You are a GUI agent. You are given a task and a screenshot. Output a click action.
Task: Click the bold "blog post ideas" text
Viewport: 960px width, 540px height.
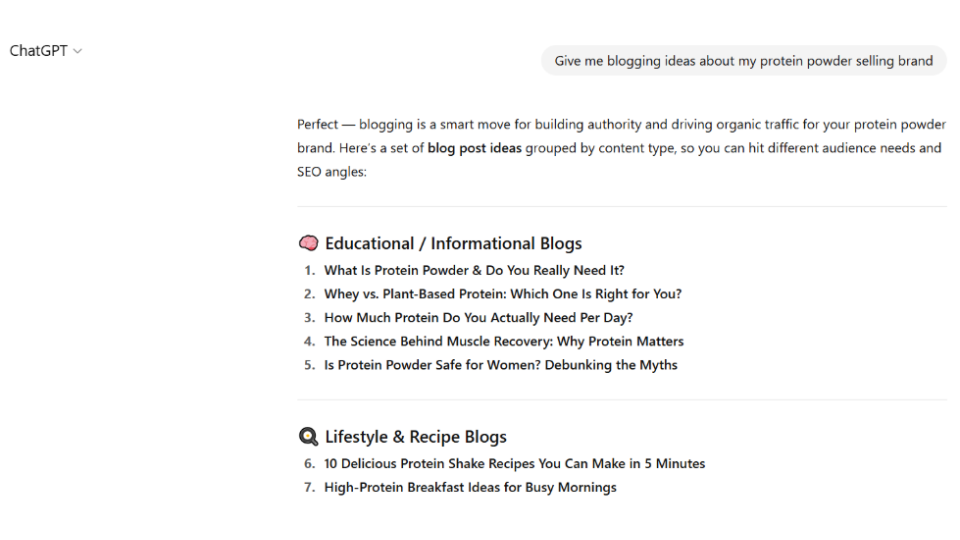[474, 148]
